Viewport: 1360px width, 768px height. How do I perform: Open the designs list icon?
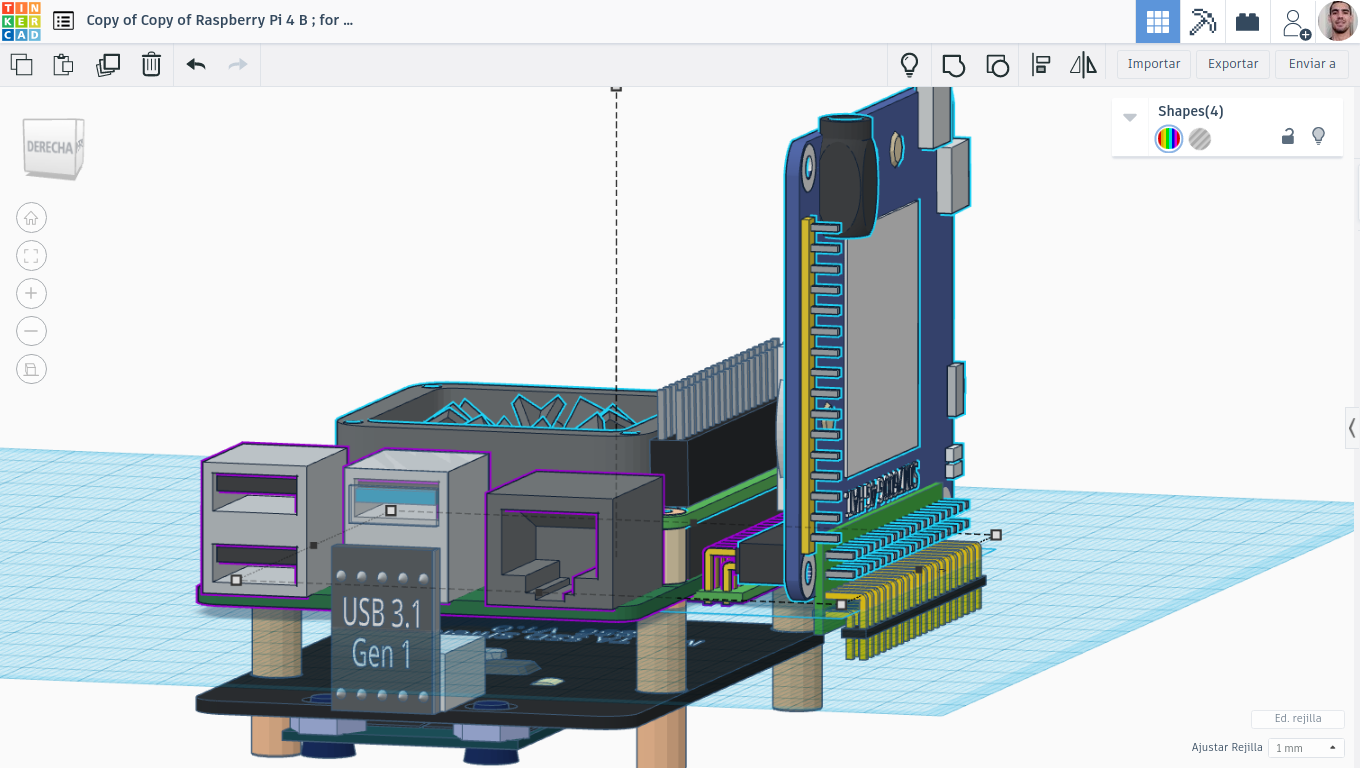pos(63,20)
